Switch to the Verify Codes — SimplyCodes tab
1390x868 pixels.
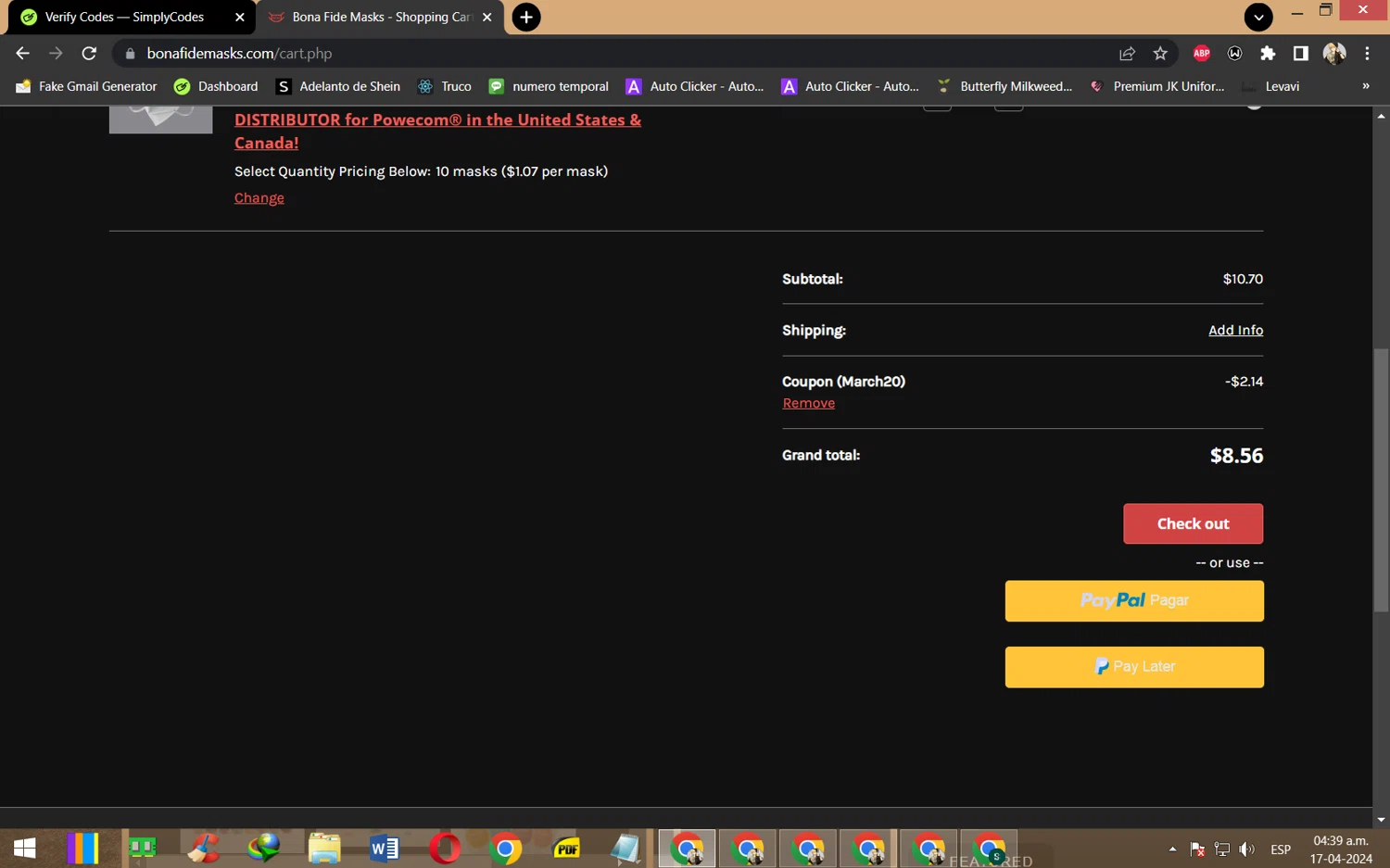[x=133, y=17]
